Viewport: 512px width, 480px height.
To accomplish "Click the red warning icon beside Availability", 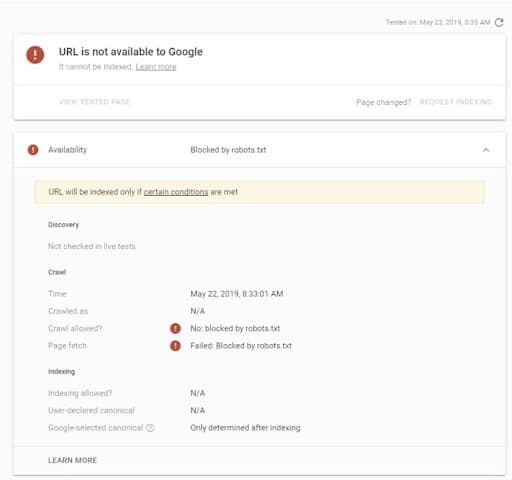I will point(33,150).
